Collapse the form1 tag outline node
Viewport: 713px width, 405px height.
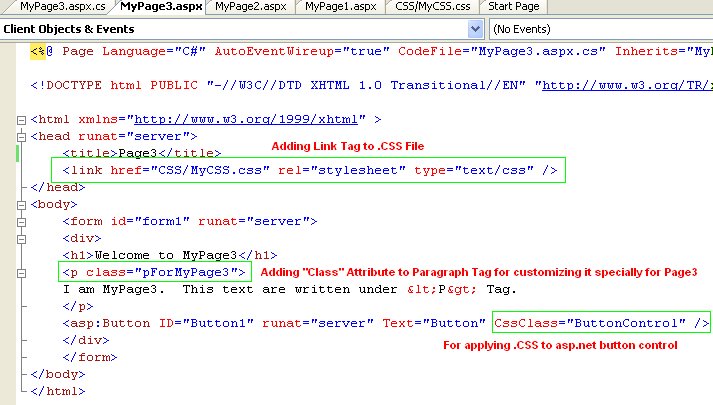(x=21, y=222)
